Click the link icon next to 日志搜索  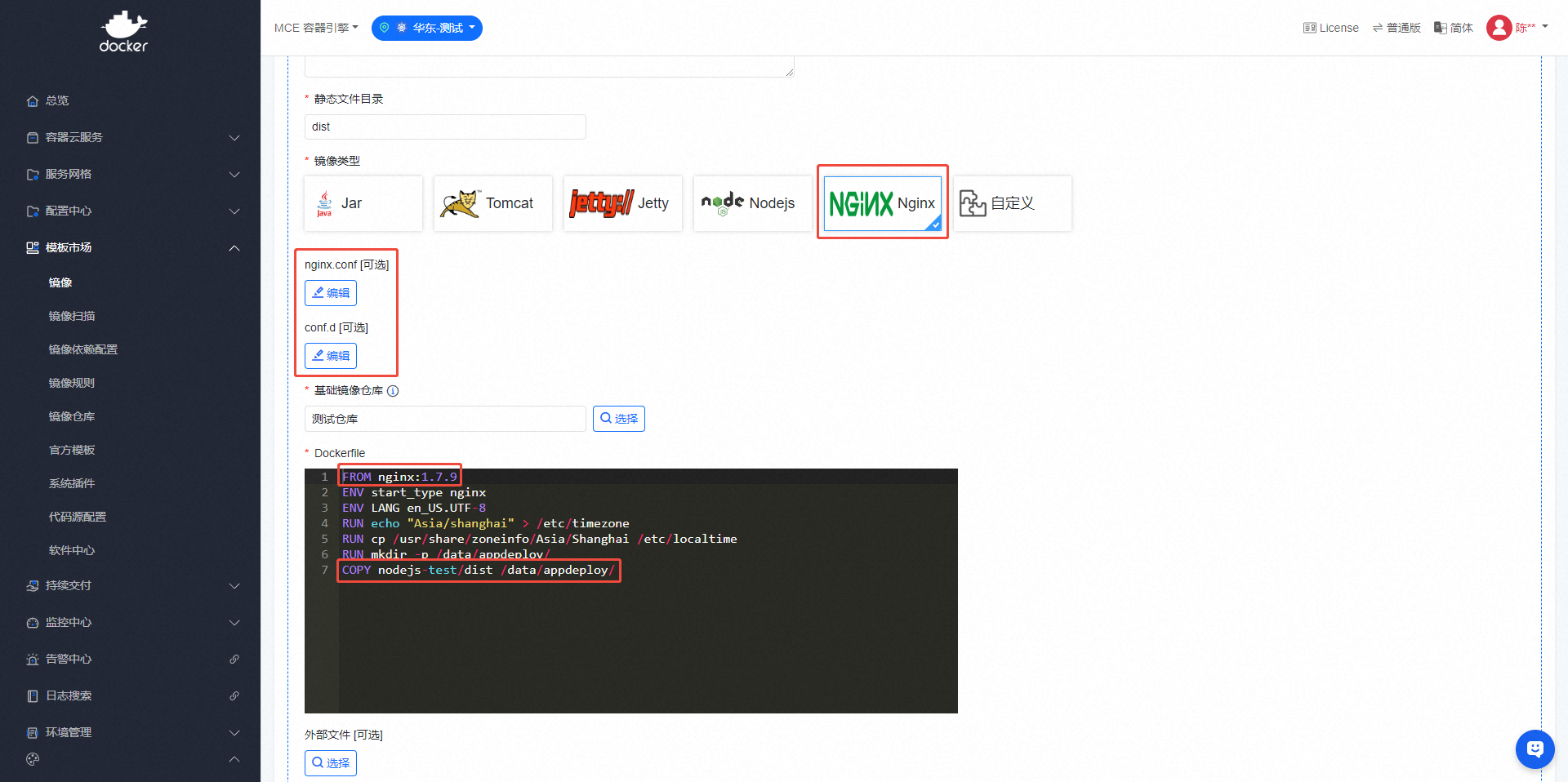[x=234, y=695]
